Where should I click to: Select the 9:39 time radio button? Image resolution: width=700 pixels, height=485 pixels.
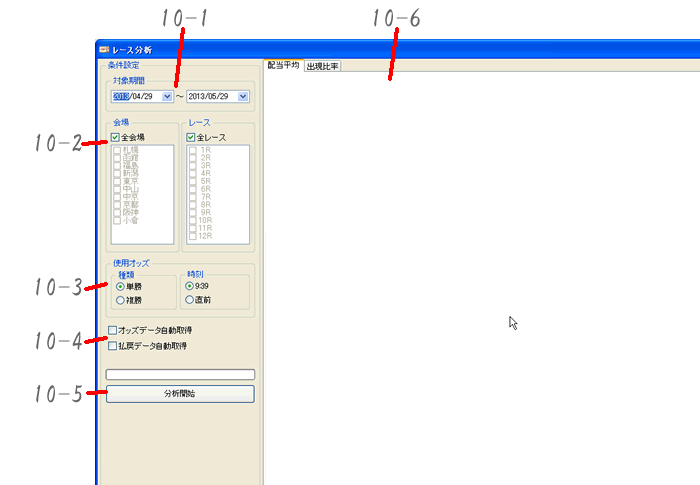191,286
